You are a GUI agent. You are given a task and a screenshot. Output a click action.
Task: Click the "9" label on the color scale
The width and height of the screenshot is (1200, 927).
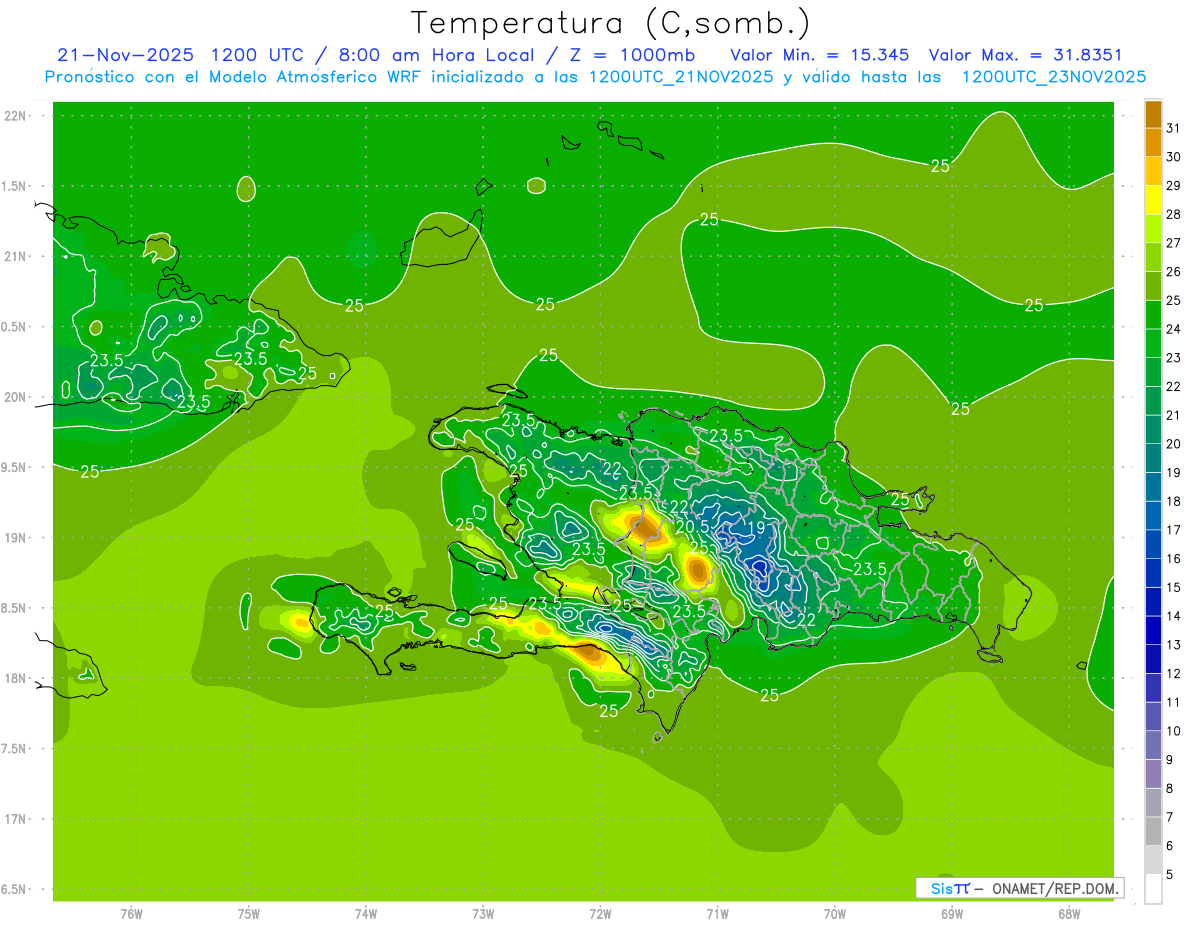[1169, 760]
